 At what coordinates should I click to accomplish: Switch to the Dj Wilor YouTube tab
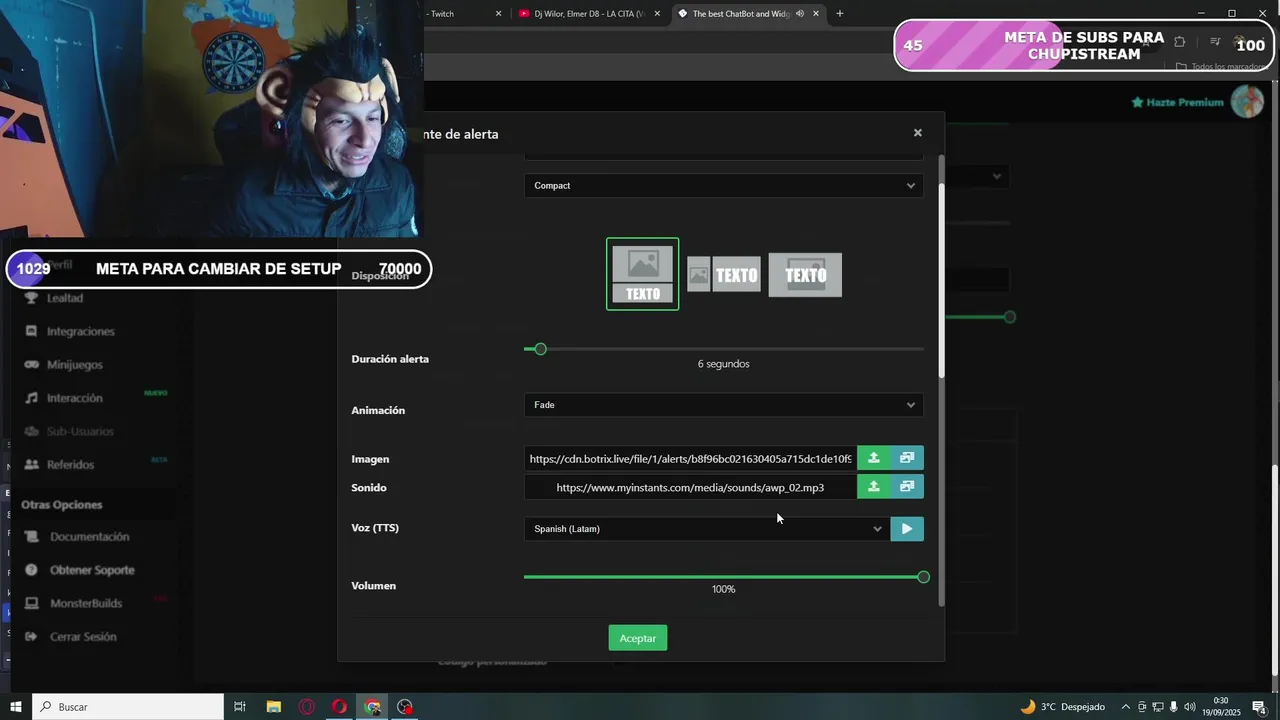point(587,14)
